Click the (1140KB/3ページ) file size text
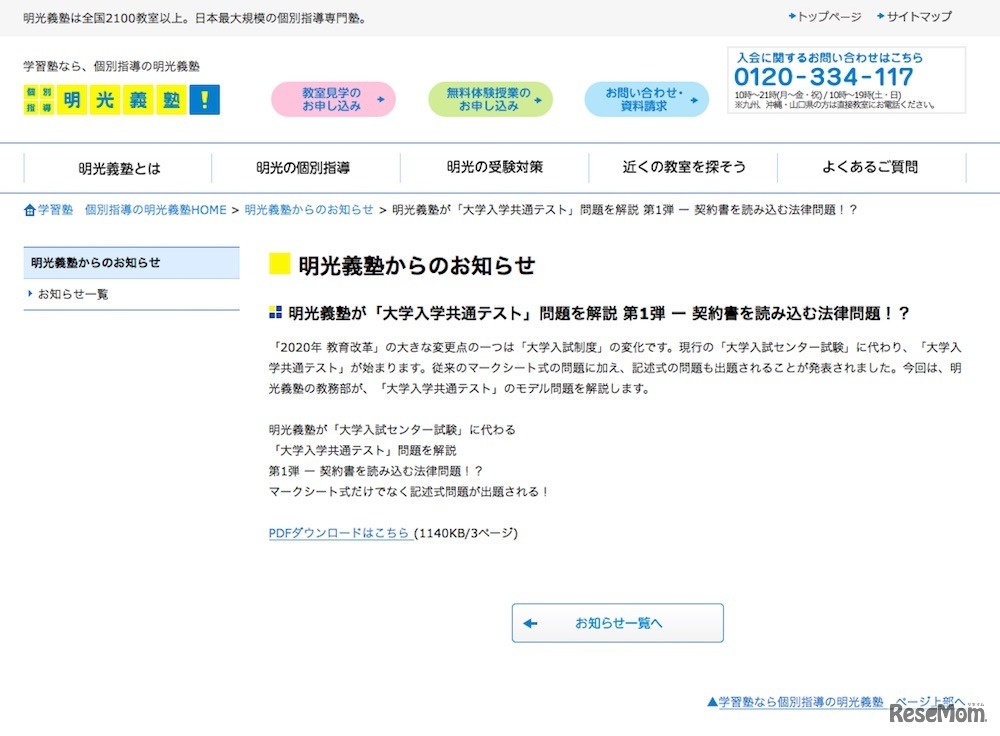This screenshot has width=1000, height=736. tap(466, 533)
